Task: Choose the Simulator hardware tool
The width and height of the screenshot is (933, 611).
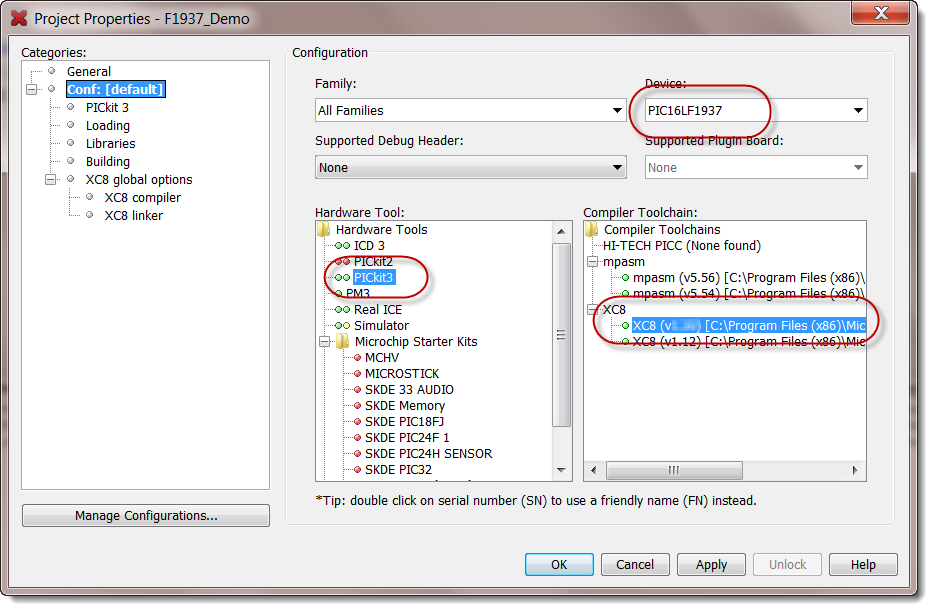Action: [x=380, y=325]
